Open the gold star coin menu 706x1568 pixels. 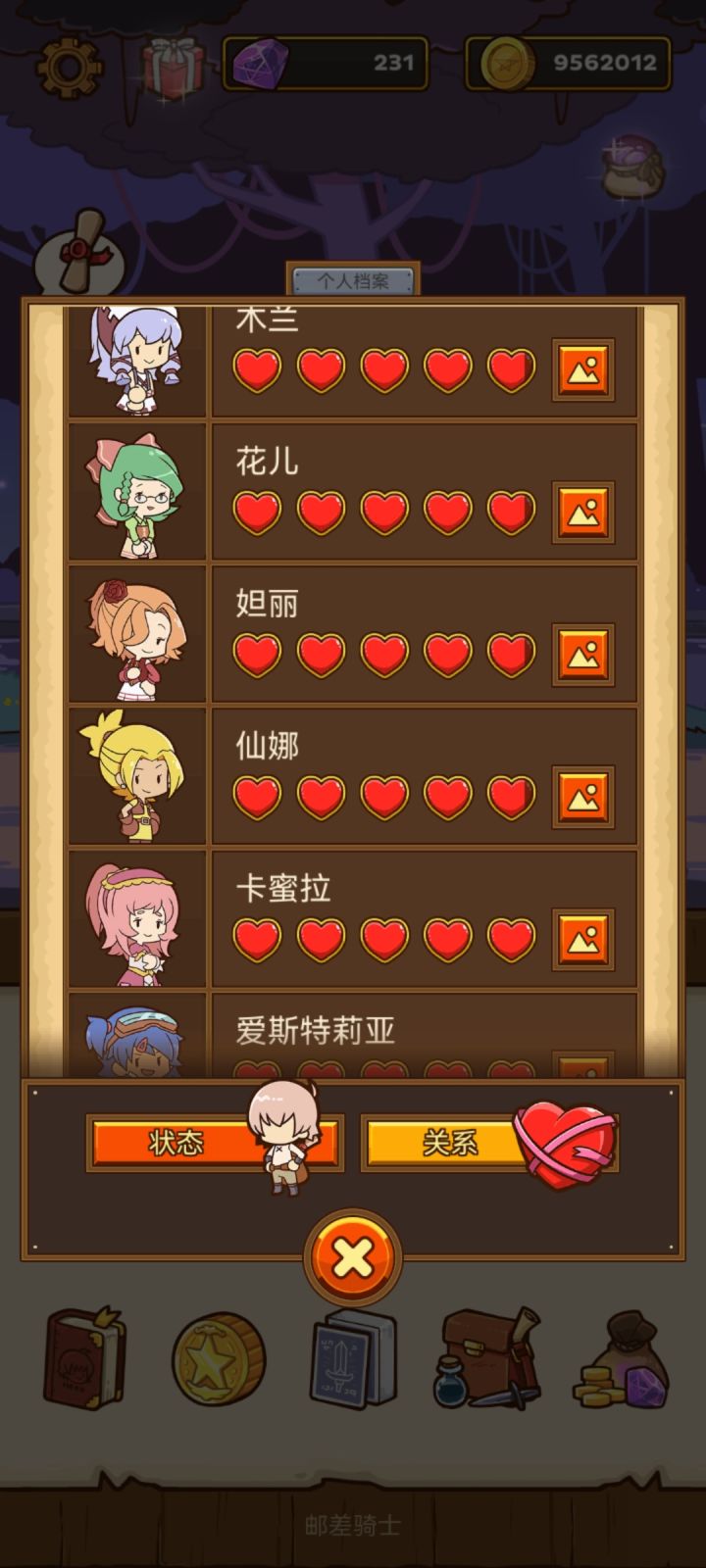point(218,1360)
